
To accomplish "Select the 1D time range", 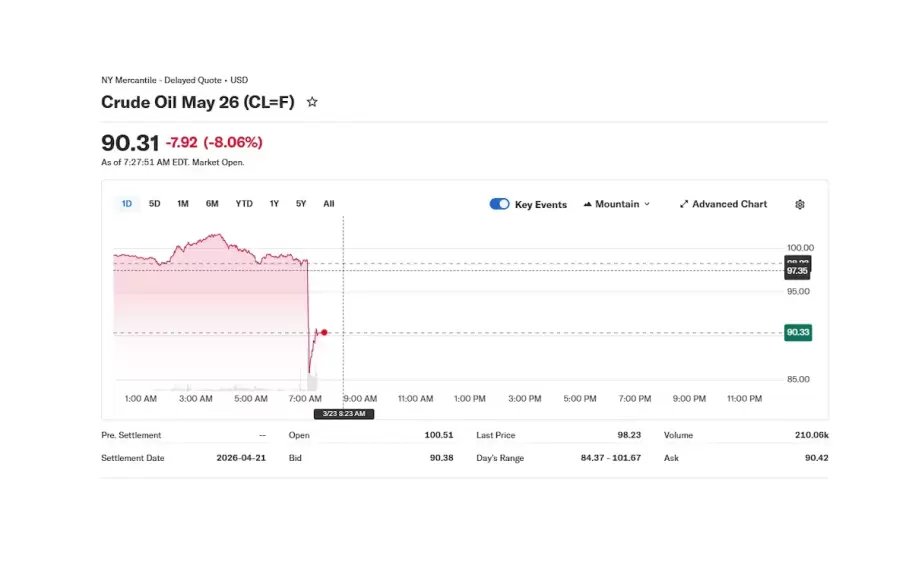I will pos(127,204).
